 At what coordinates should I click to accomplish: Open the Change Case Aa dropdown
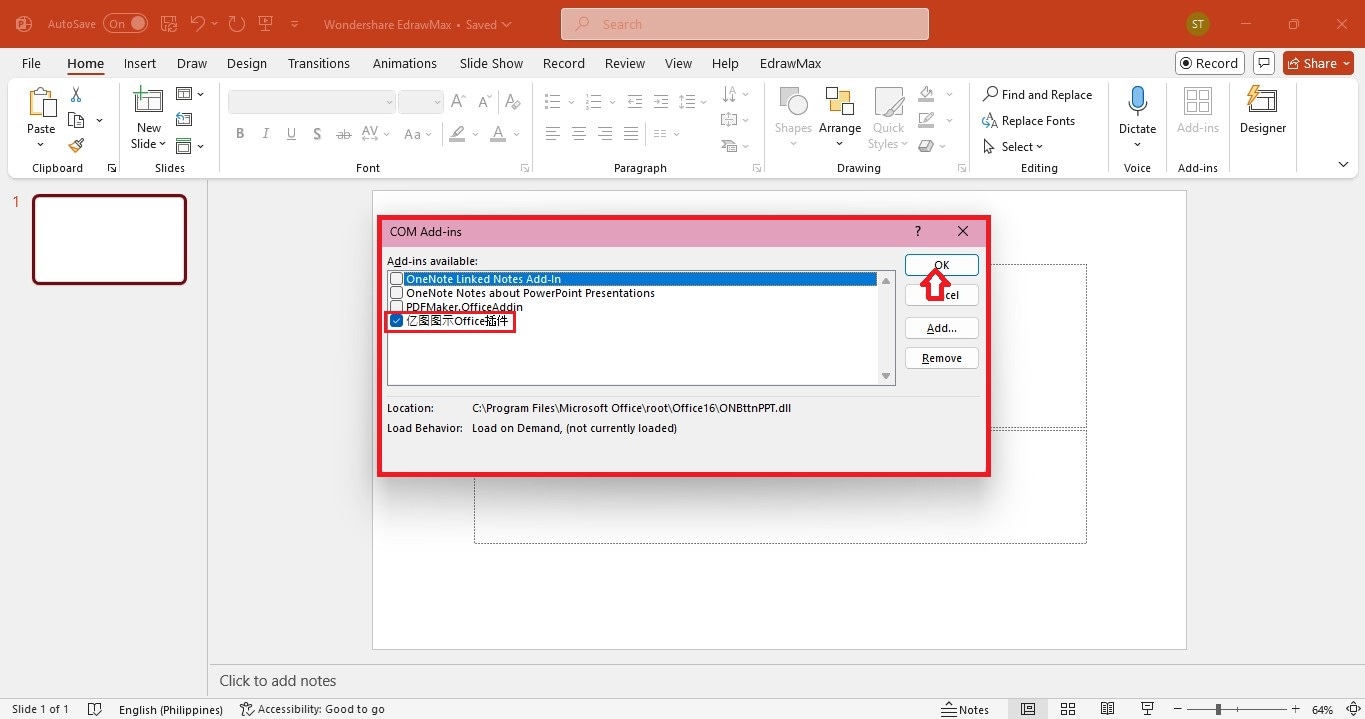click(417, 134)
